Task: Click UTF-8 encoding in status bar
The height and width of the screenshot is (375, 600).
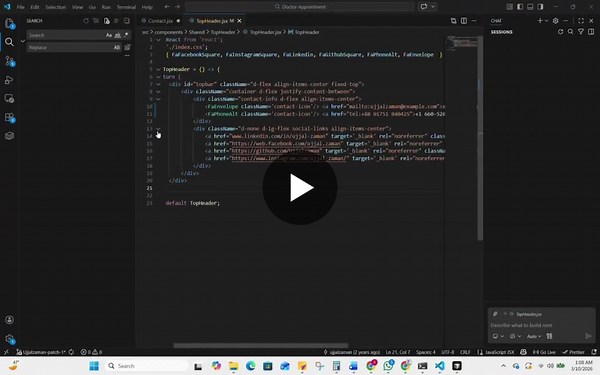Action: (x=448, y=352)
